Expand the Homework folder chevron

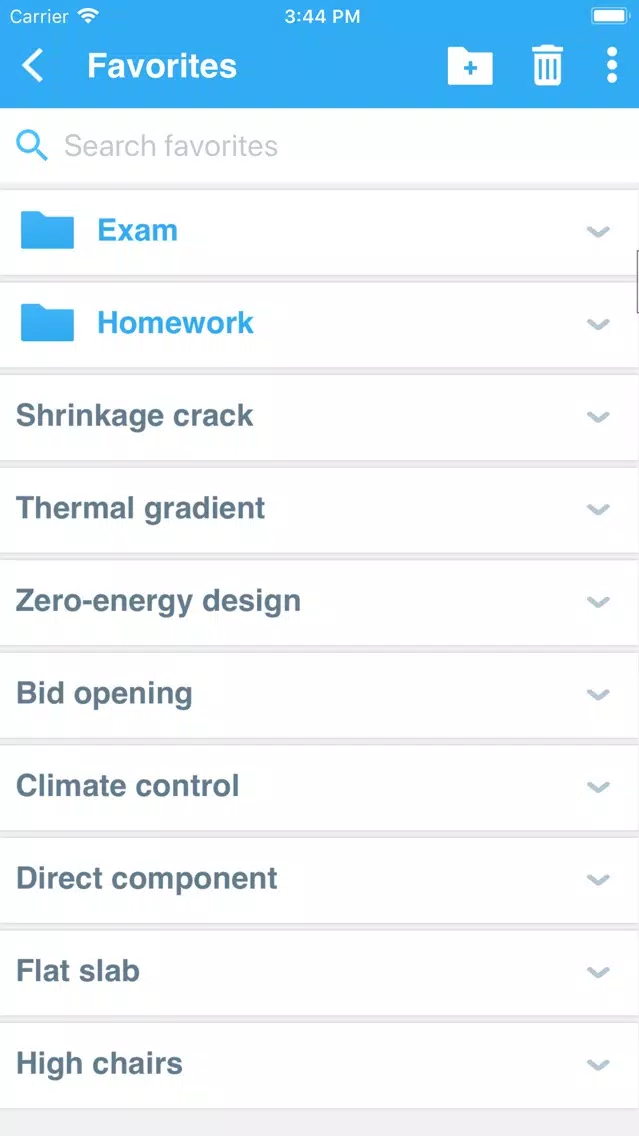coord(598,325)
